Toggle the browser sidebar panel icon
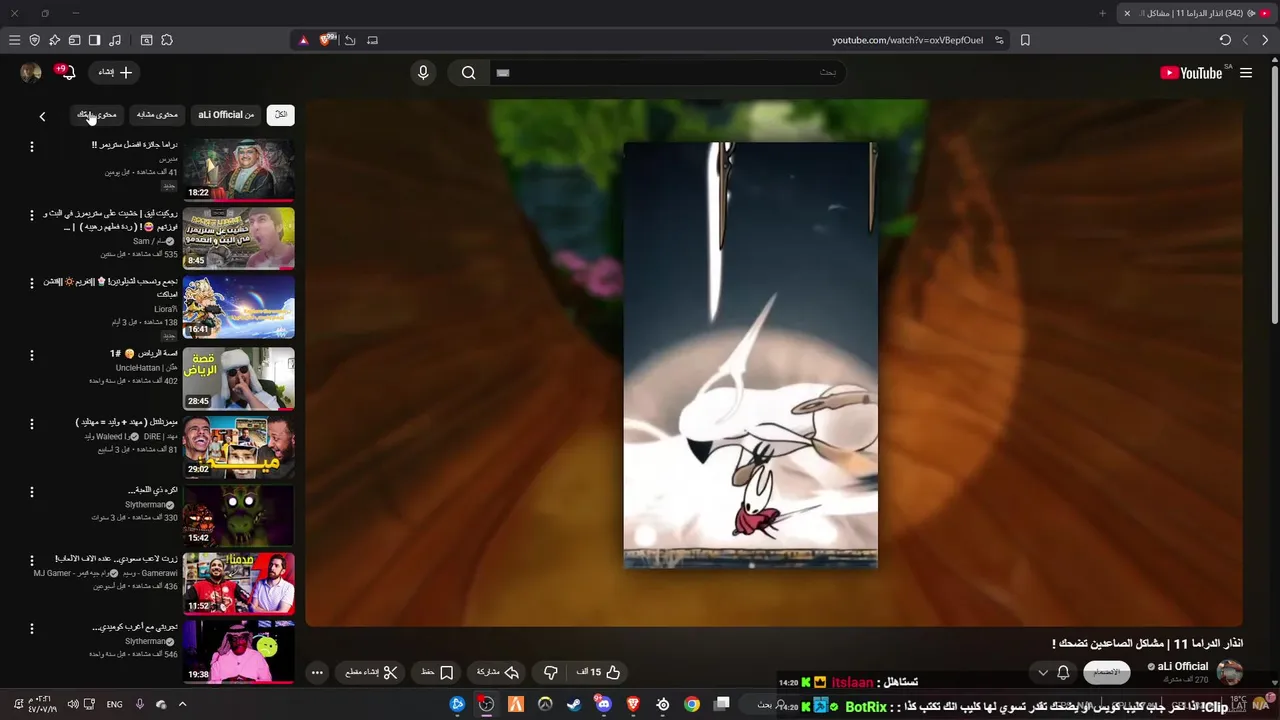This screenshot has height=720, width=1280. pyautogui.click(x=94, y=40)
